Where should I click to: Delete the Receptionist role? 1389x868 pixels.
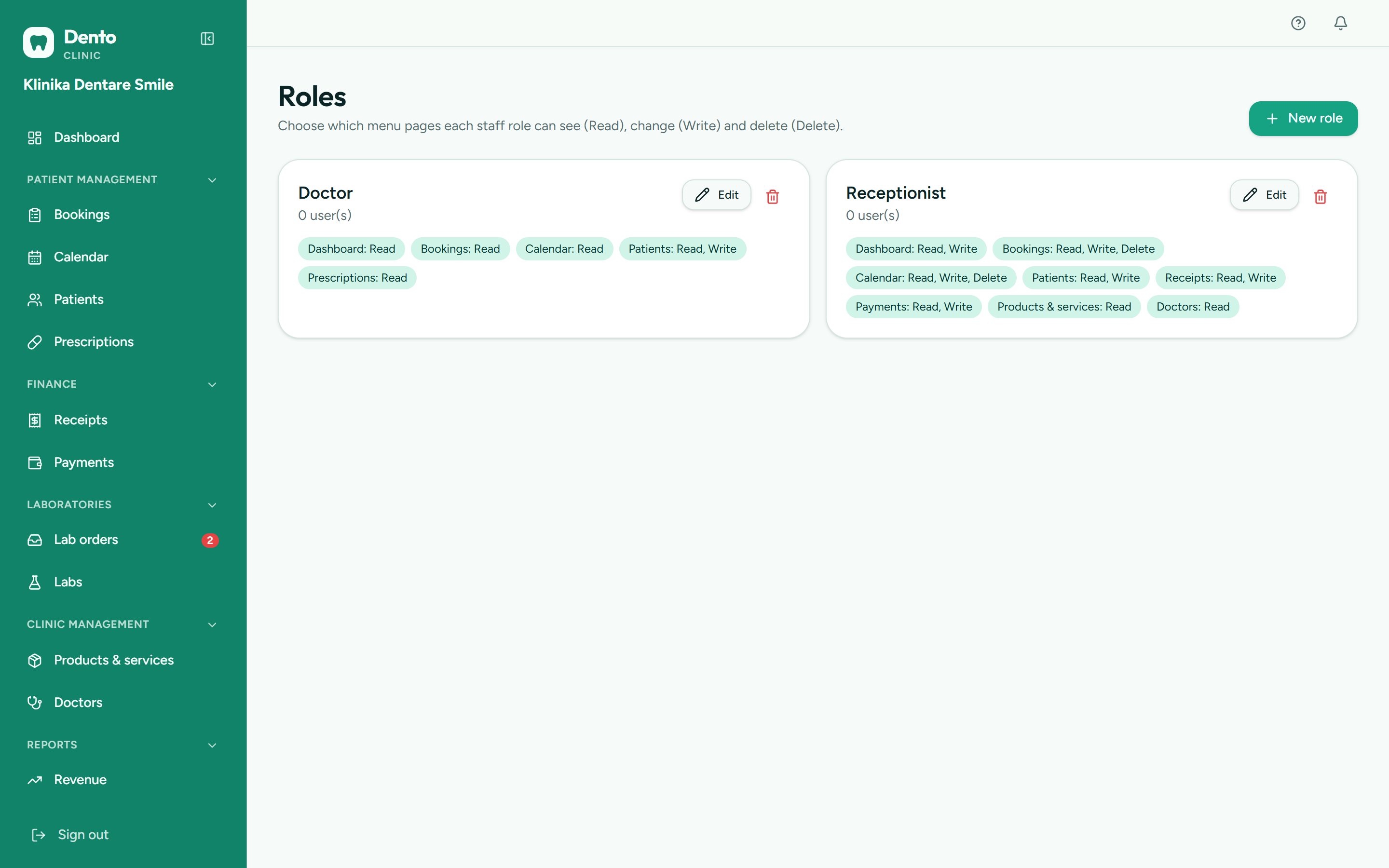[x=1320, y=196]
